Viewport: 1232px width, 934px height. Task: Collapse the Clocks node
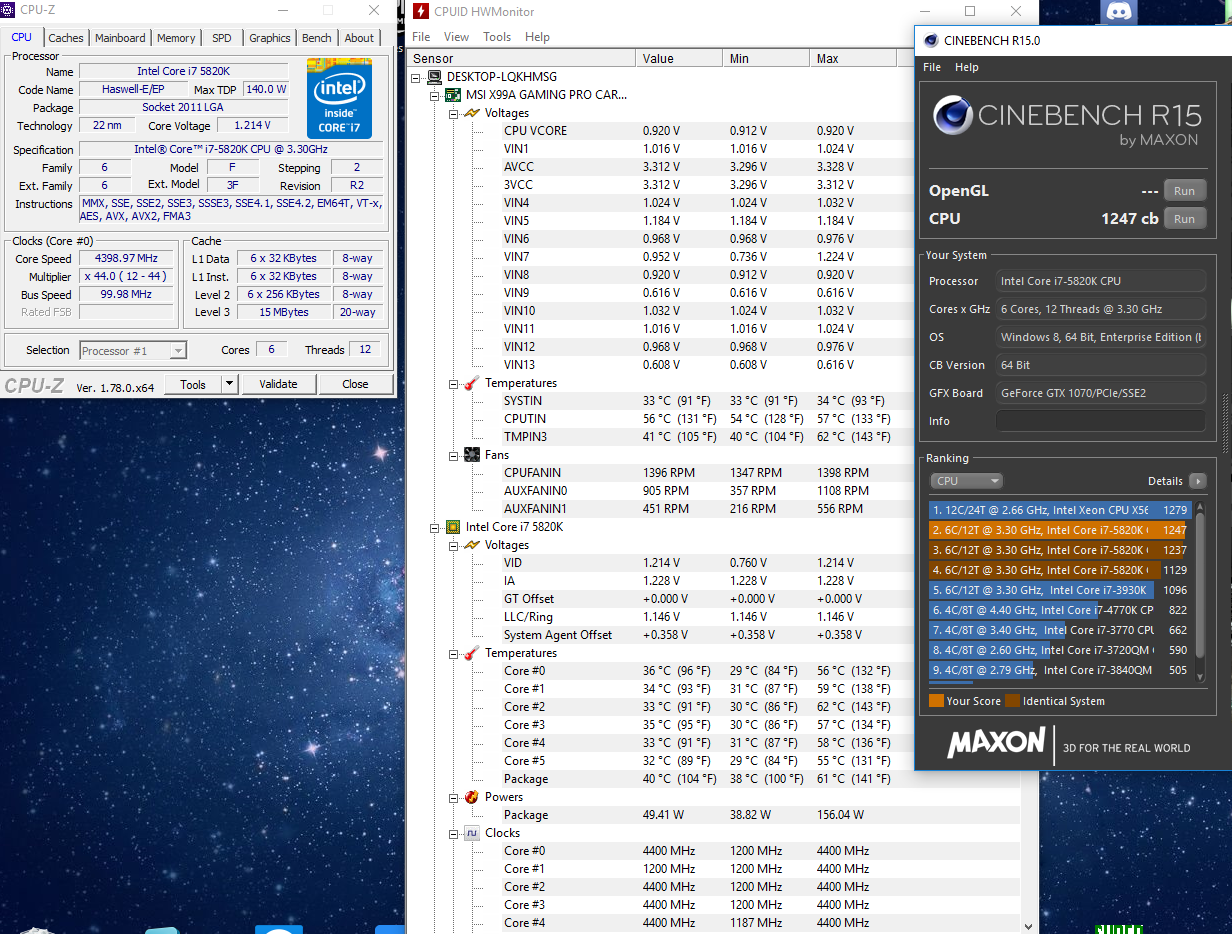[x=452, y=833]
